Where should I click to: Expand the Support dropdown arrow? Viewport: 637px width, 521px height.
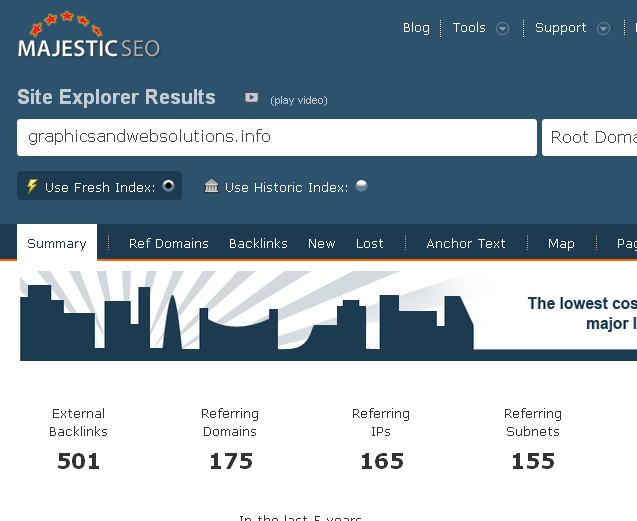point(603,28)
